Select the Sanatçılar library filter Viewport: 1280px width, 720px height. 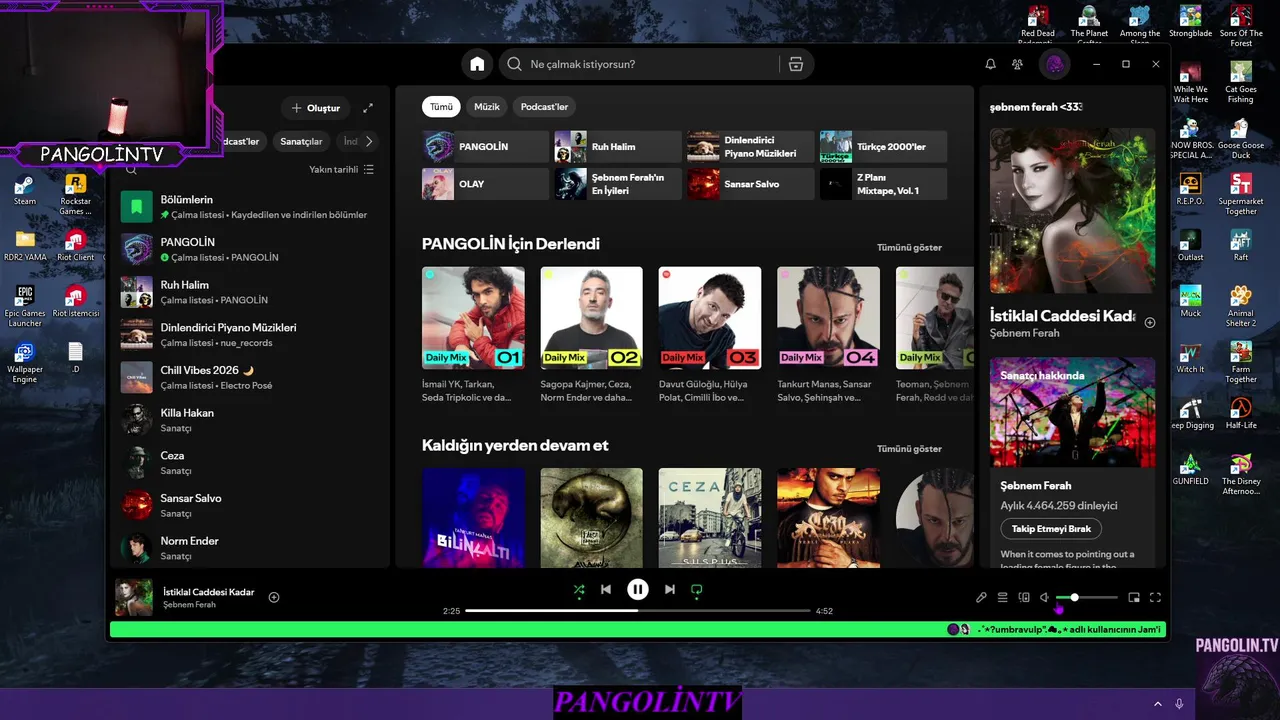click(301, 141)
